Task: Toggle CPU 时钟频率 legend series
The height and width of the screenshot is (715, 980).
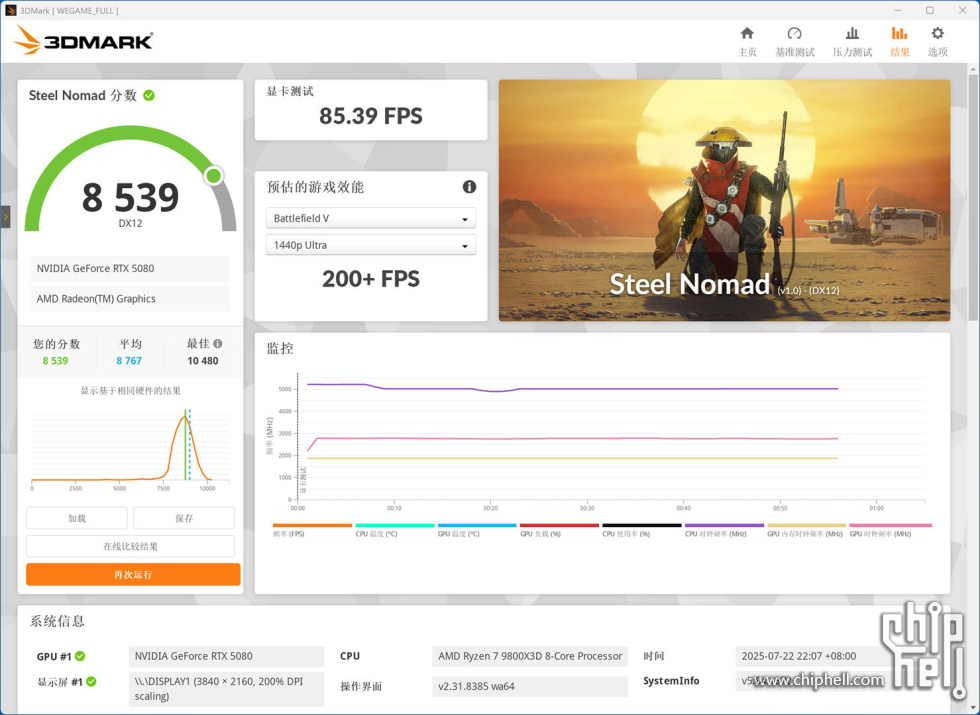Action: point(724,531)
